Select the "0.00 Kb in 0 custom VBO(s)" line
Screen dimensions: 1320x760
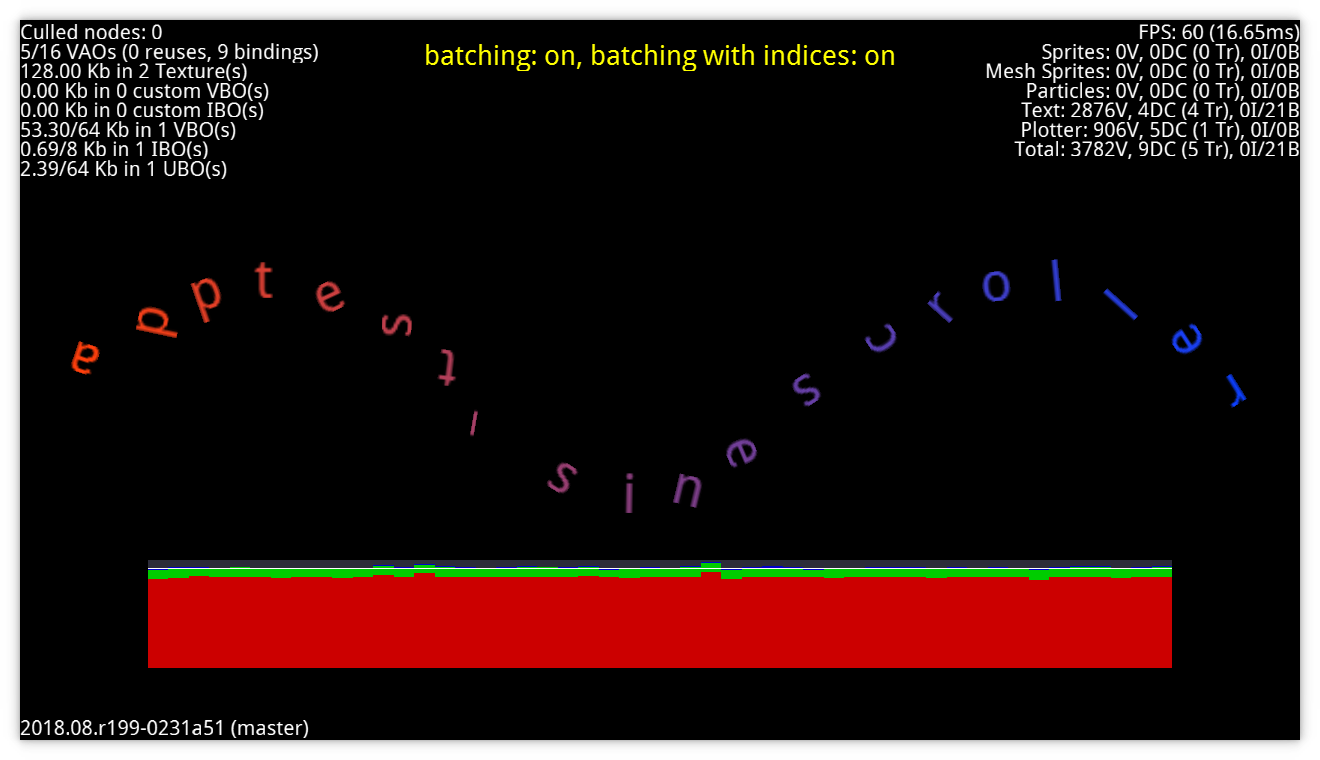(144, 90)
